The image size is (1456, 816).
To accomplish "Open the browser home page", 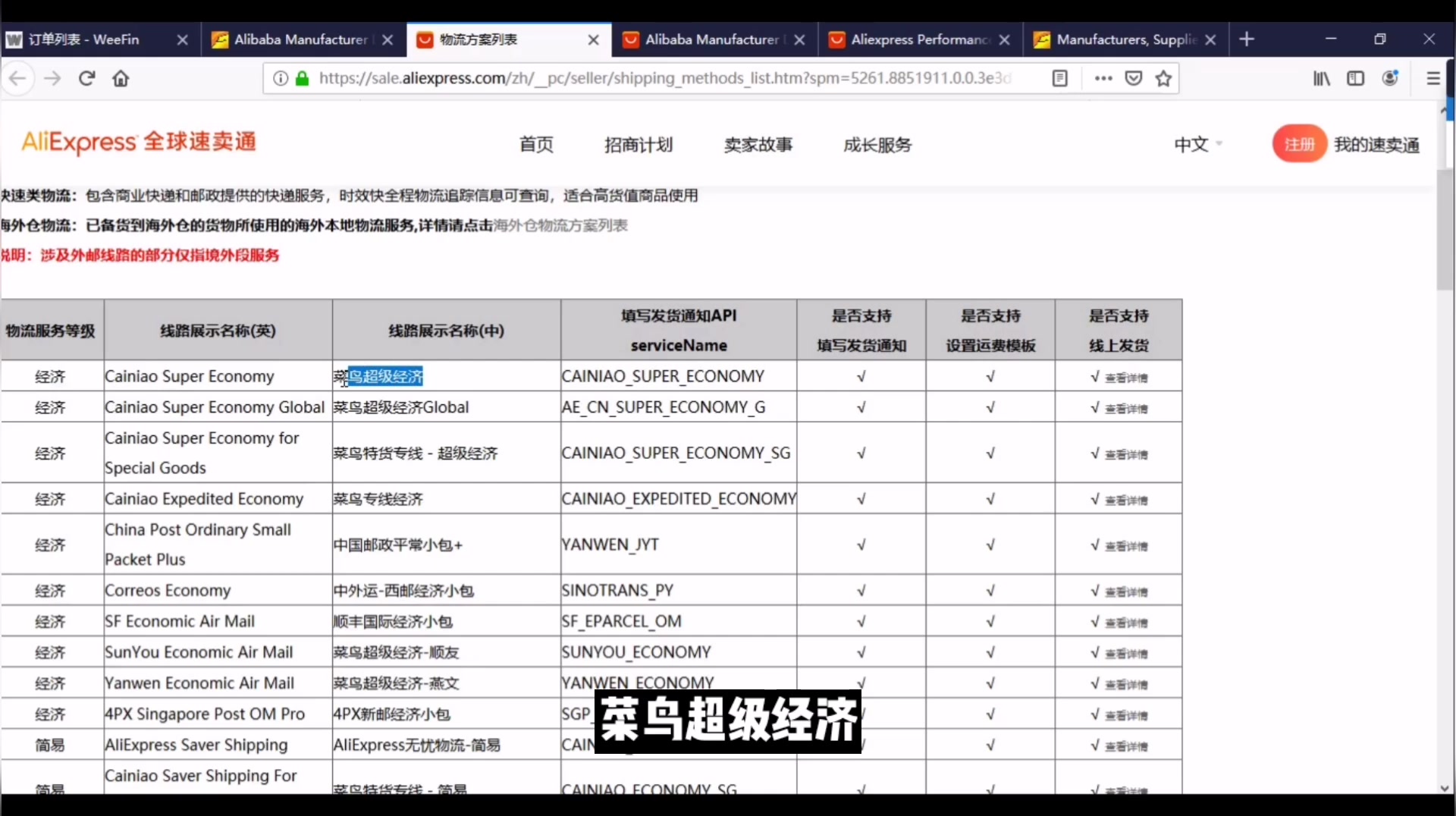I will [x=121, y=78].
